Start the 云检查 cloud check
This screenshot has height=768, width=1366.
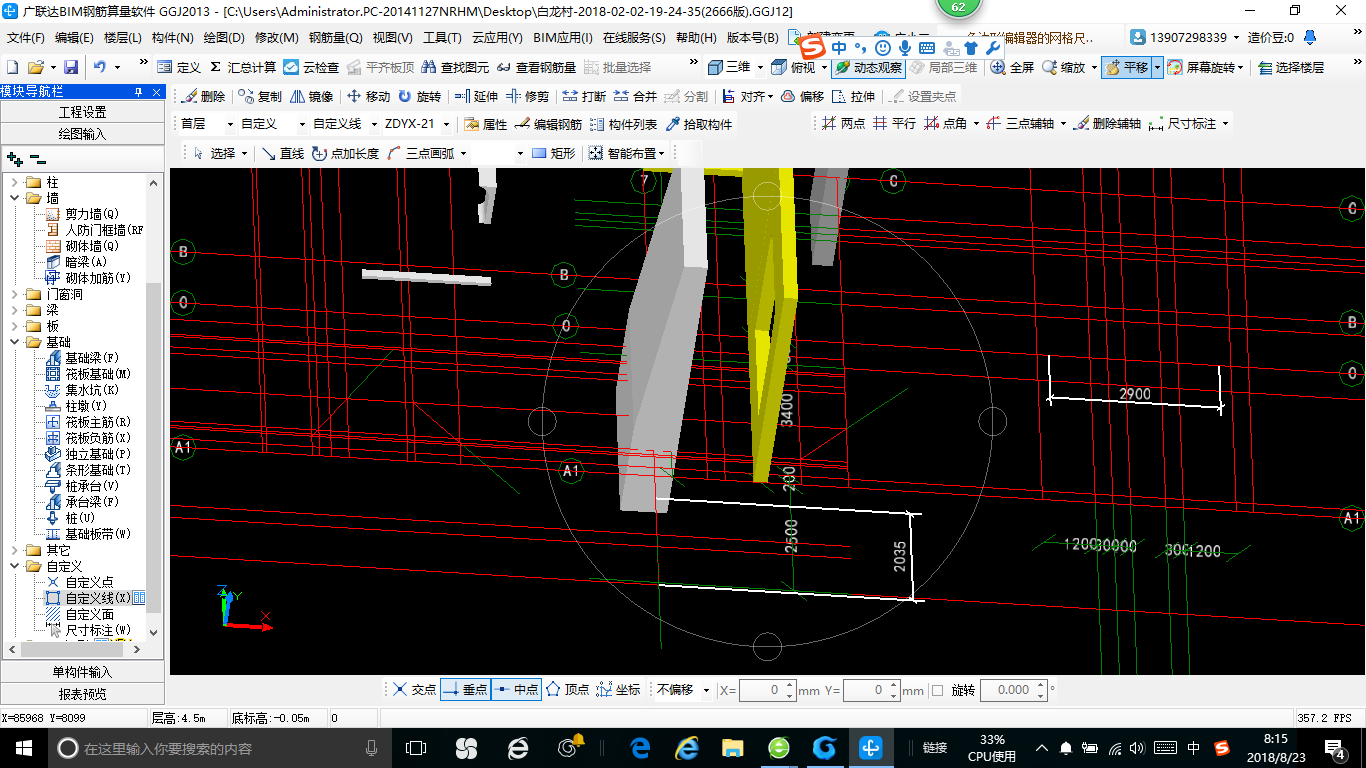click(311, 67)
